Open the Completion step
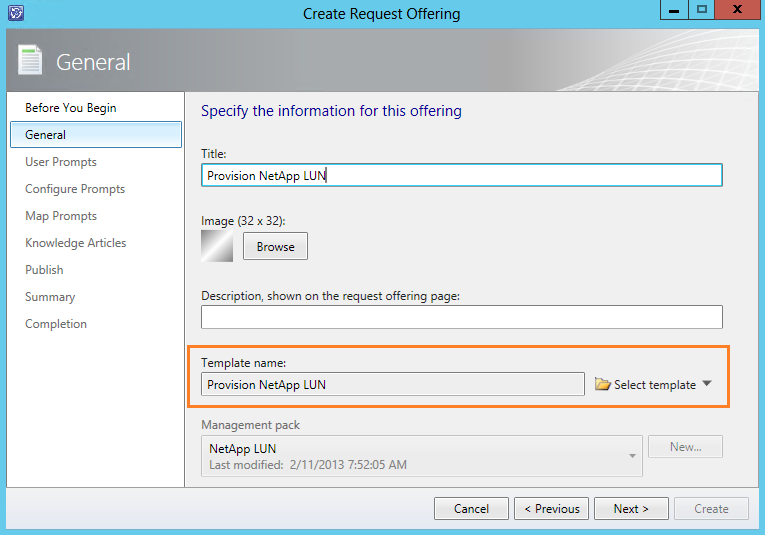The width and height of the screenshot is (765, 535). (x=56, y=324)
